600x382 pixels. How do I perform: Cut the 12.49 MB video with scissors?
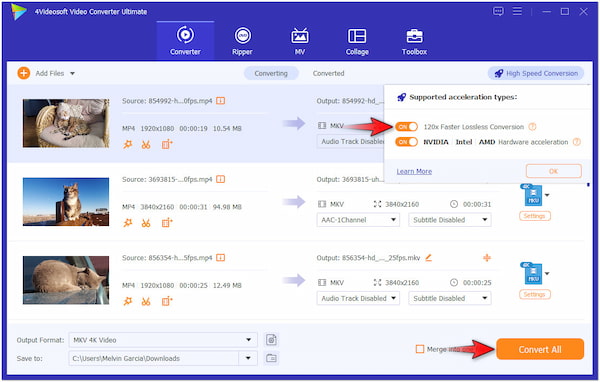(146, 302)
